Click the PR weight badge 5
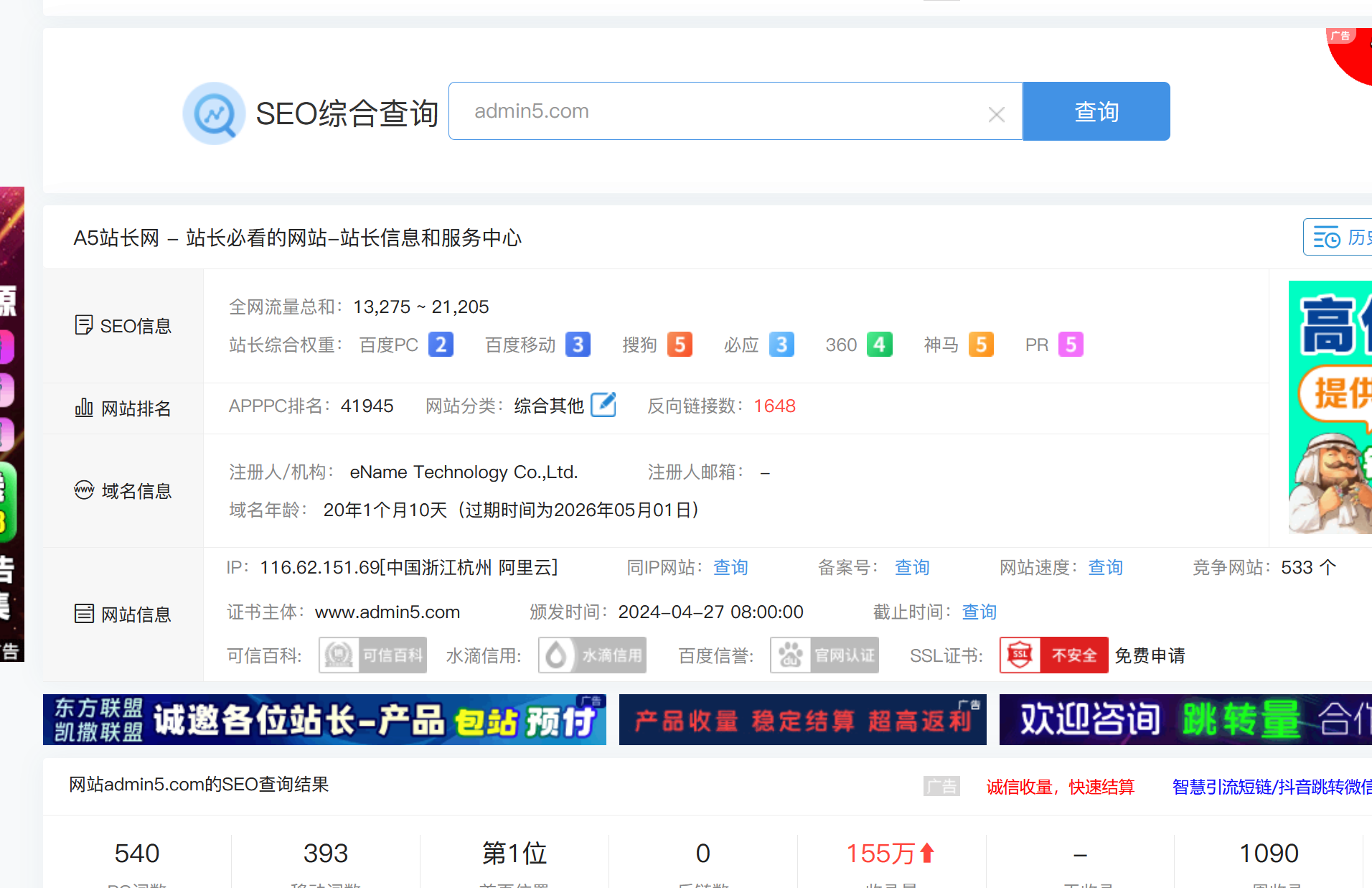 click(x=1071, y=345)
